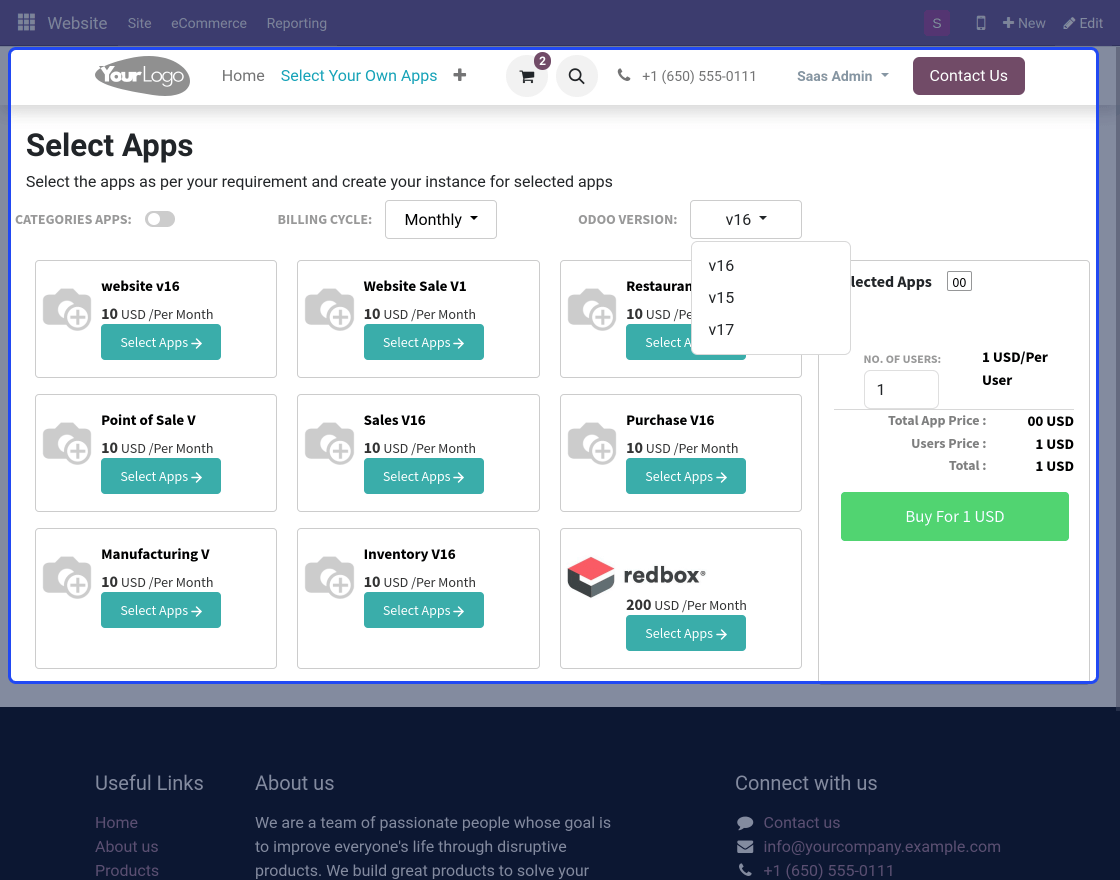Click Restaurant app image placeholder
The image size is (1120, 880).
pyautogui.click(x=592, y=309)
